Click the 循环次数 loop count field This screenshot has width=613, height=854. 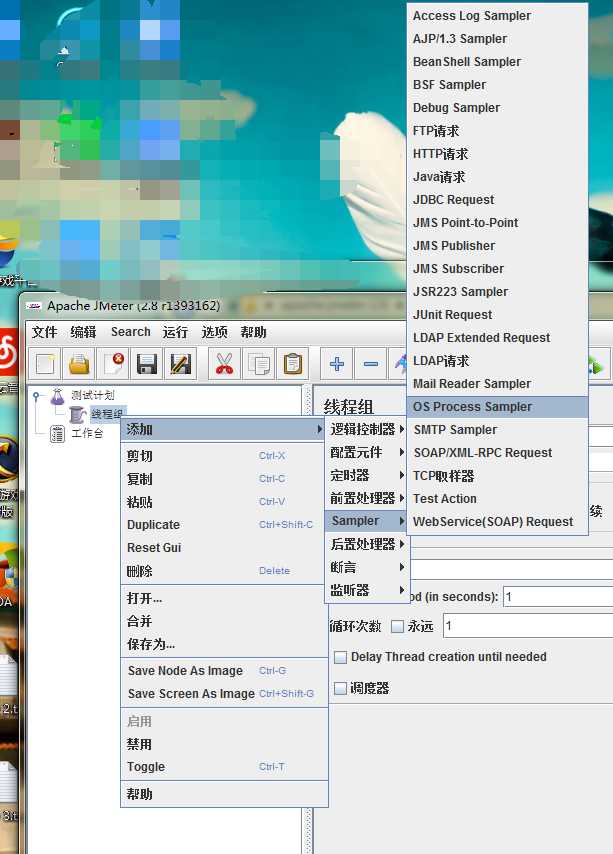[528, 626]
